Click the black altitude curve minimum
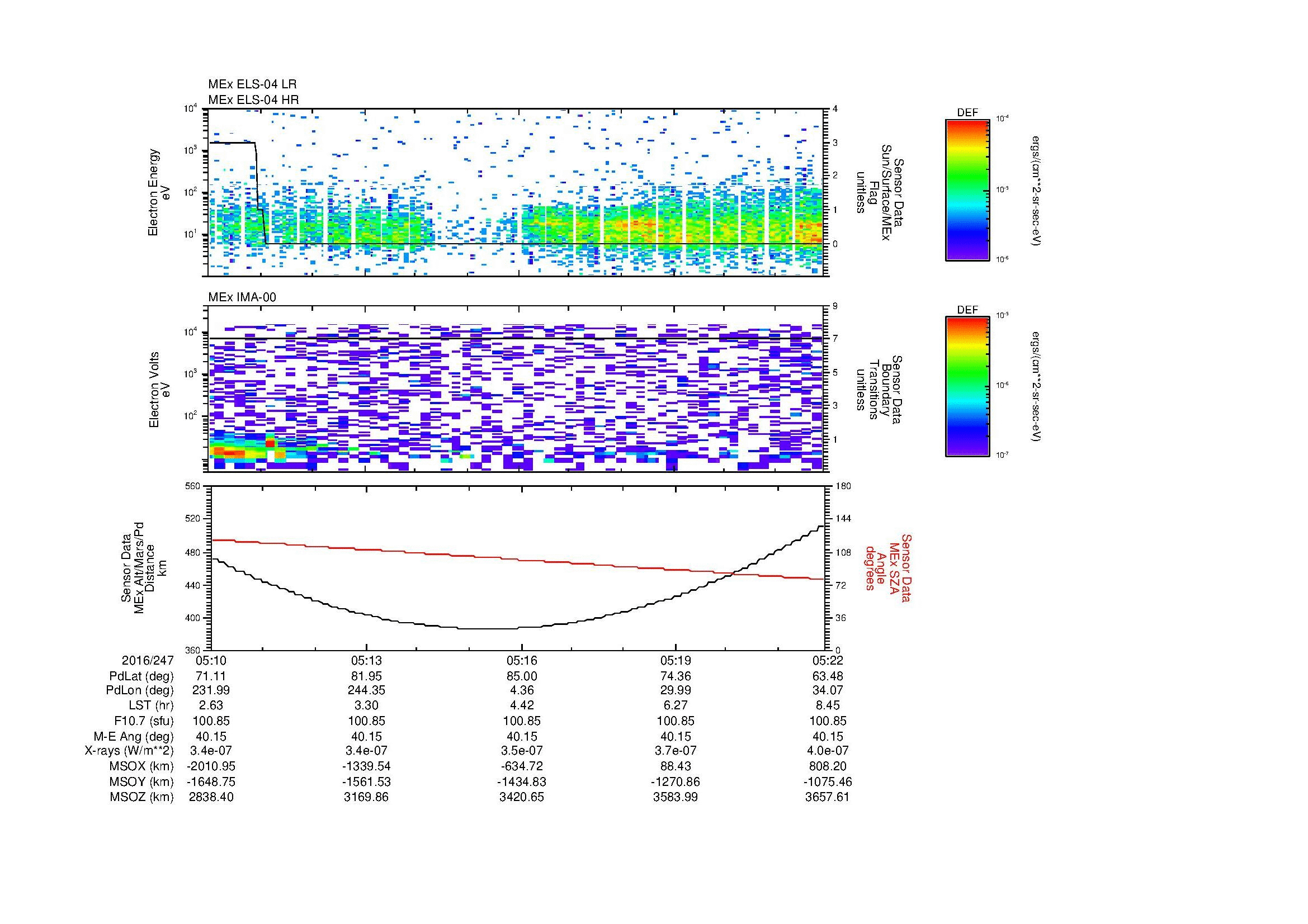 487,628
